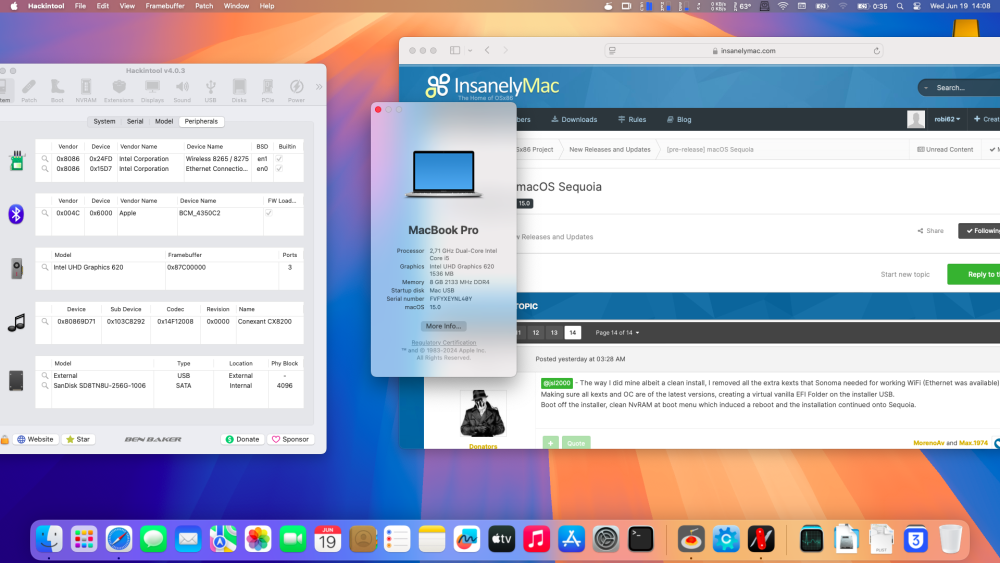The image size is (1000, 563).
Task: Expand Safari sidebar options chevron
Action: point(470,50)
